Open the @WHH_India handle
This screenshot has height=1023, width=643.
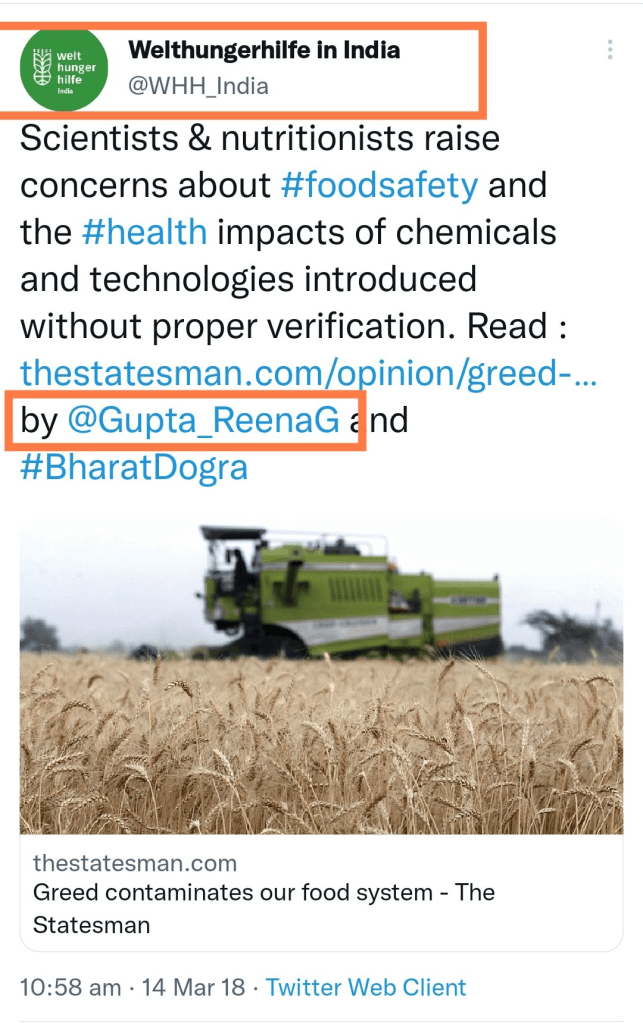[x=198, y=86]
